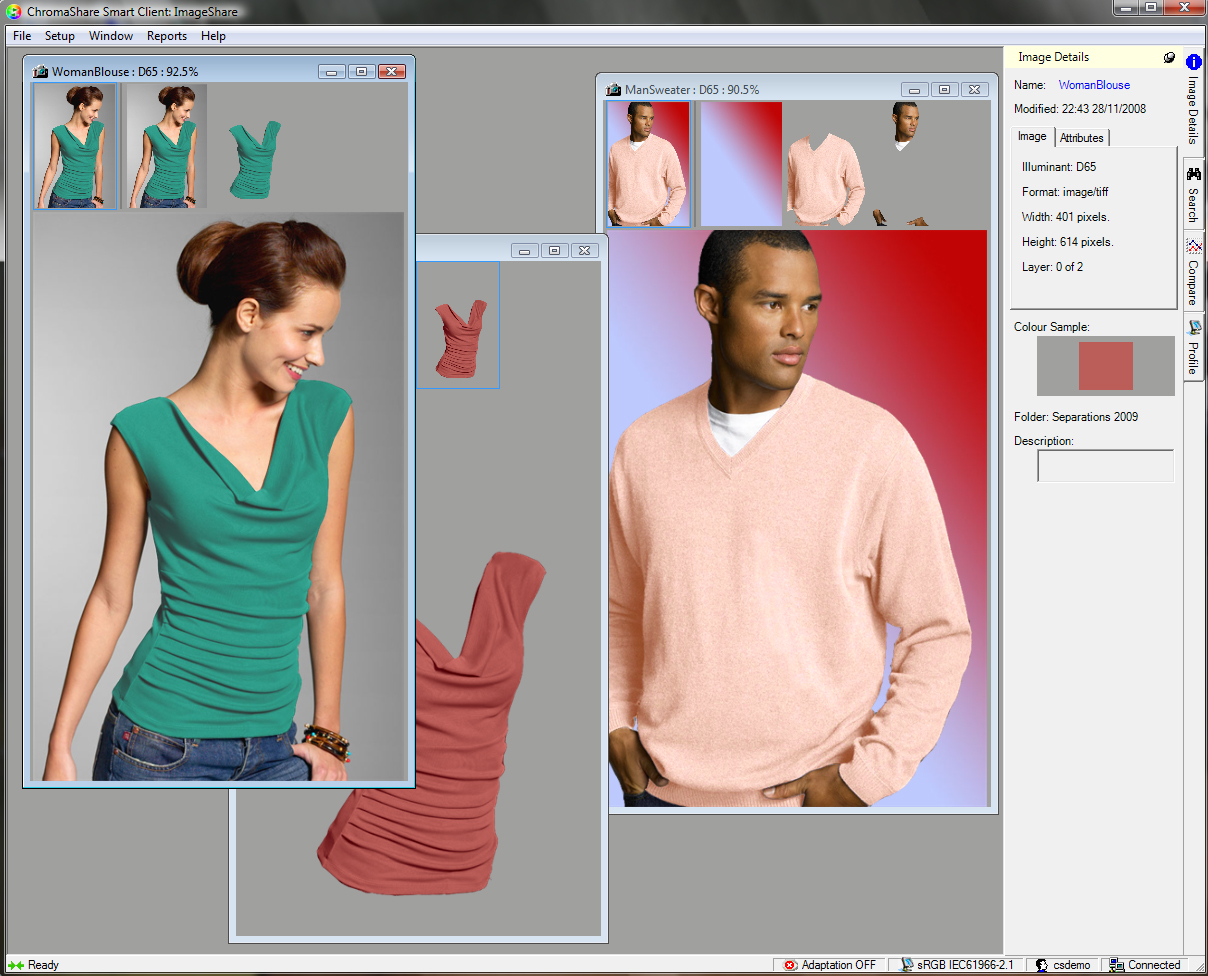Screen dimensions: 1208x976
Task: Click the sRGB profile icon in status bar
Action: tap(907, 965)
